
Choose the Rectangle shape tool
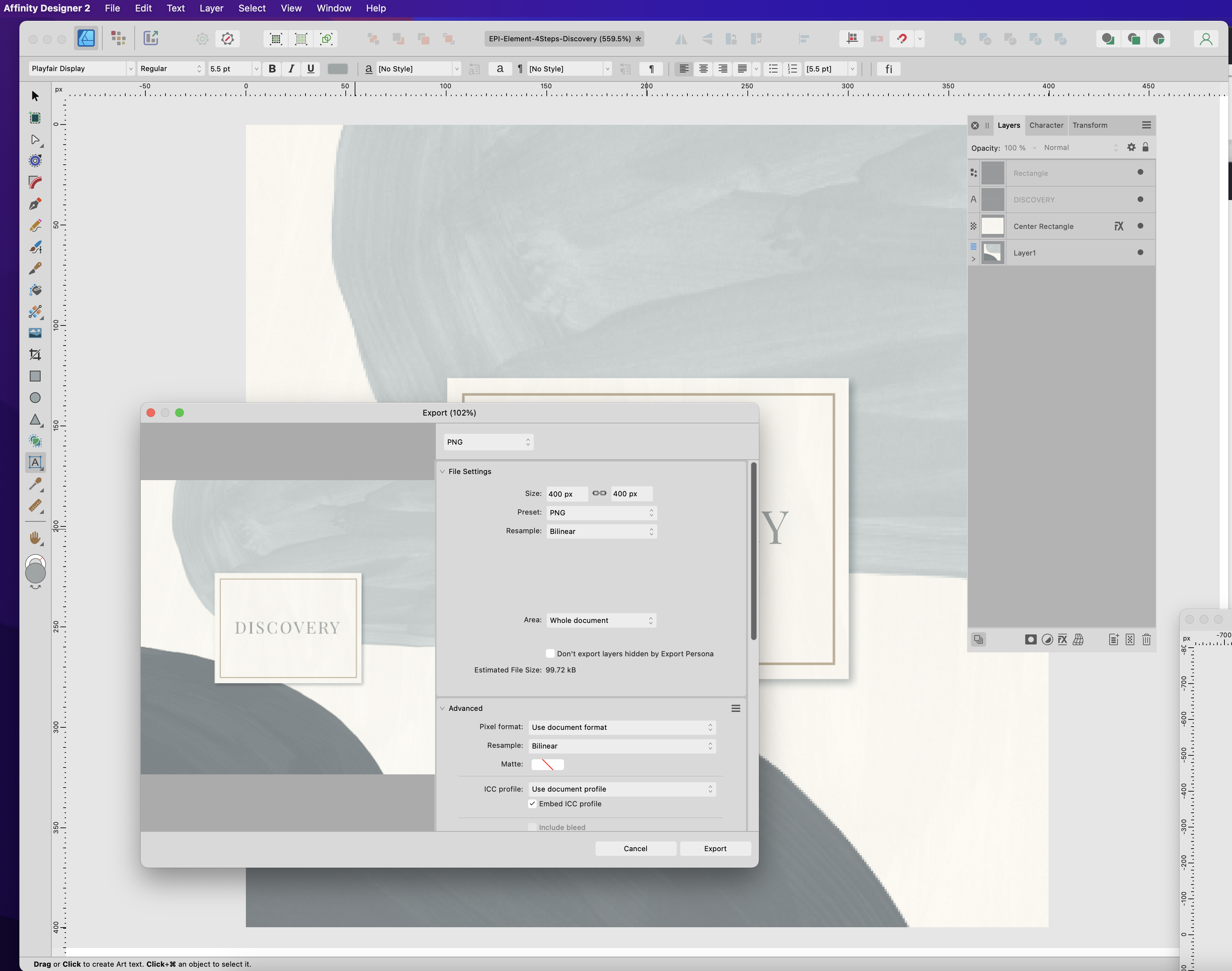click(35, 376)
